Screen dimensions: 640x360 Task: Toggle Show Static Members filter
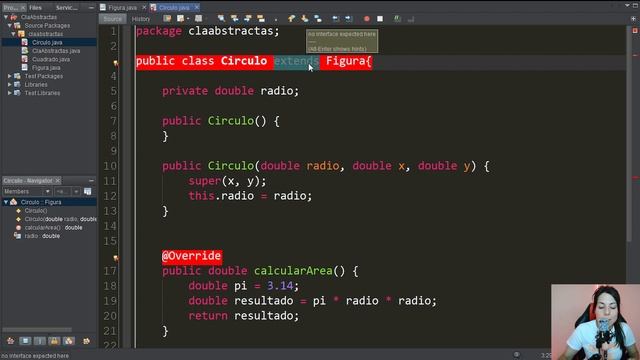pos(40,341)
